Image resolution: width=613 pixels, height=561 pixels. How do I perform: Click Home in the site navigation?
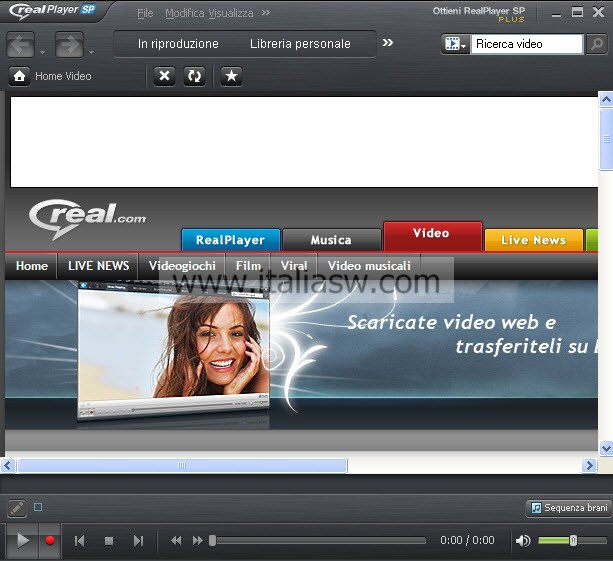[32, 266]
